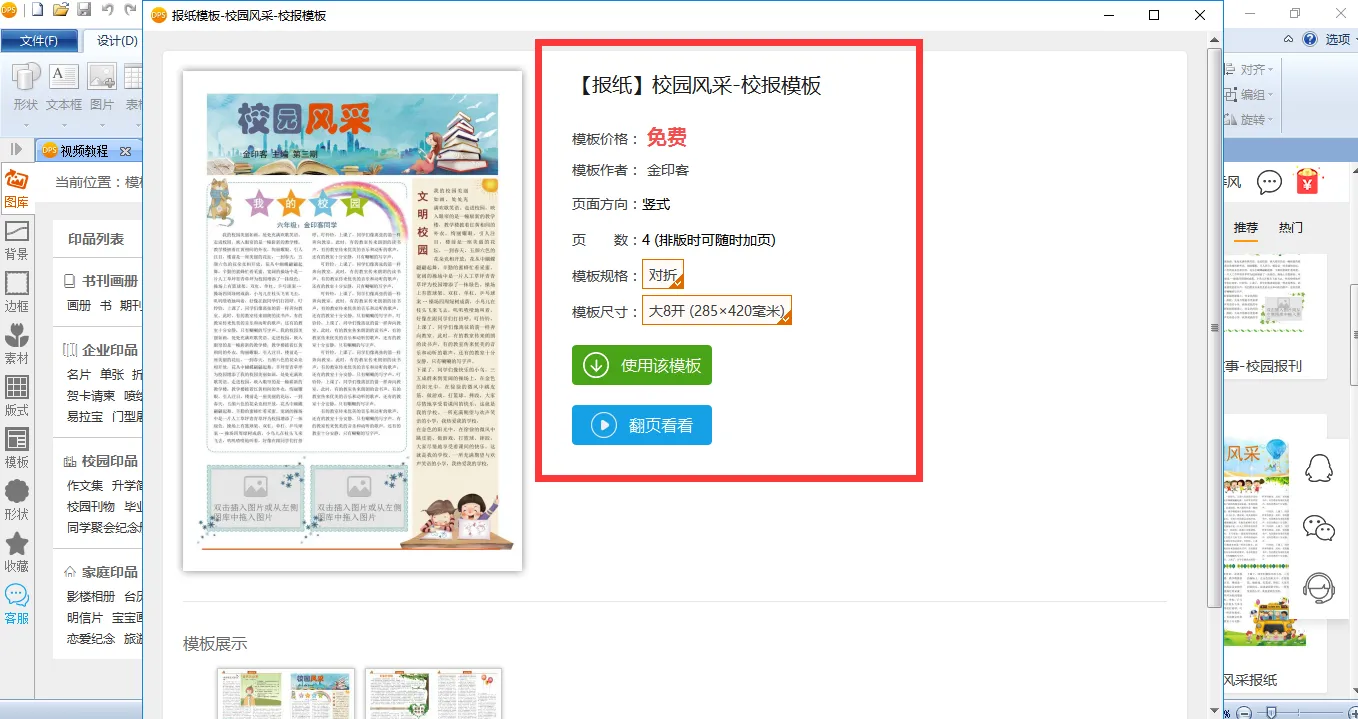Click the 易拉宝 link in print list
The image size is (1358, 719).
(x=85, y=416)
